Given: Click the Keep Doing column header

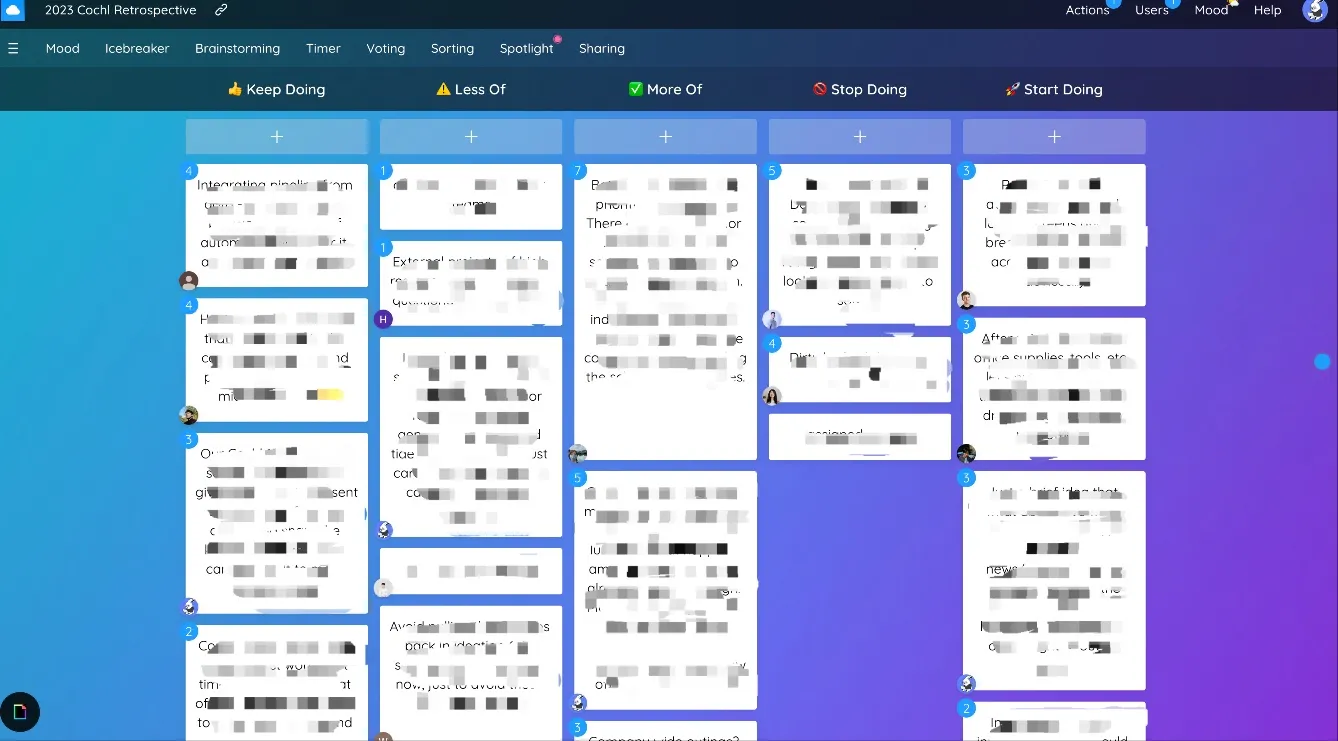Looking at the screenshot, I should coord(276,89).
